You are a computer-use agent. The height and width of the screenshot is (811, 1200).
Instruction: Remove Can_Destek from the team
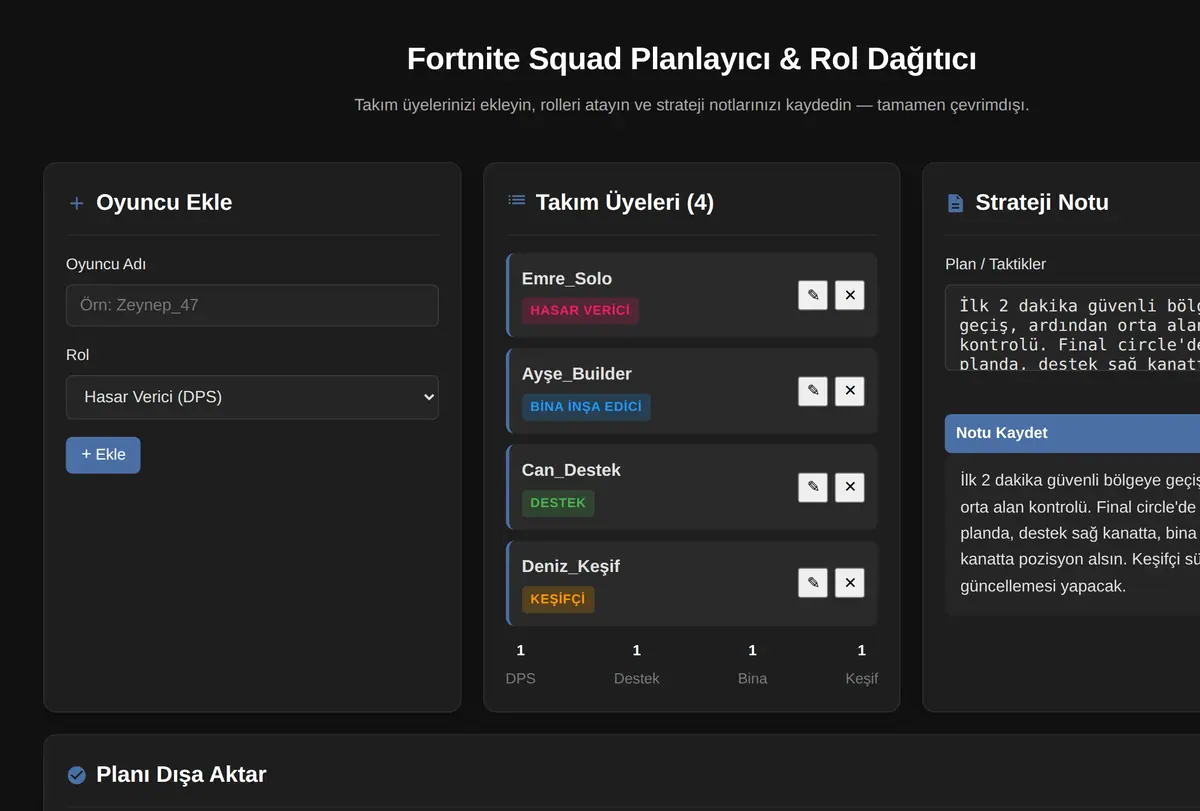[850, 487]
